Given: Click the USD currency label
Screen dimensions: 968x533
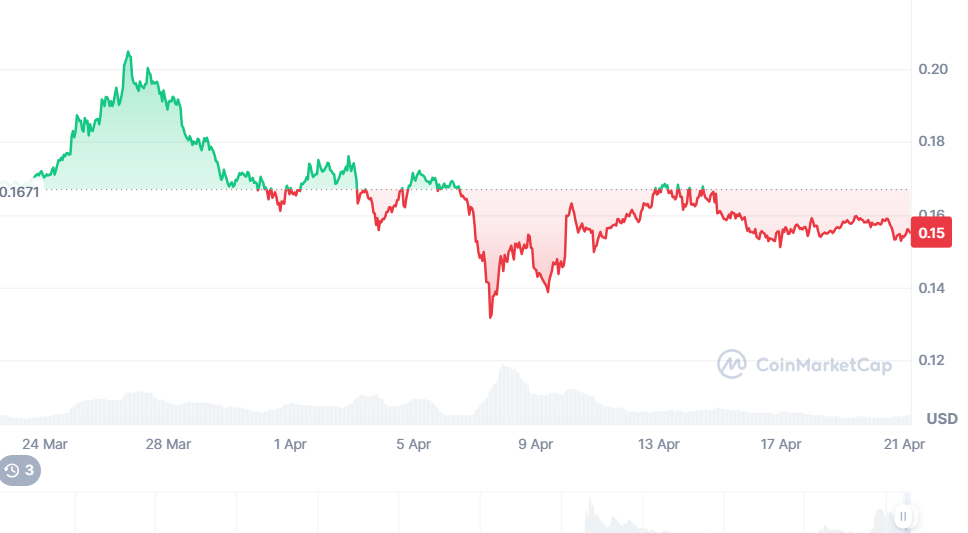Looking at the screenshot, I should (942, 418).
